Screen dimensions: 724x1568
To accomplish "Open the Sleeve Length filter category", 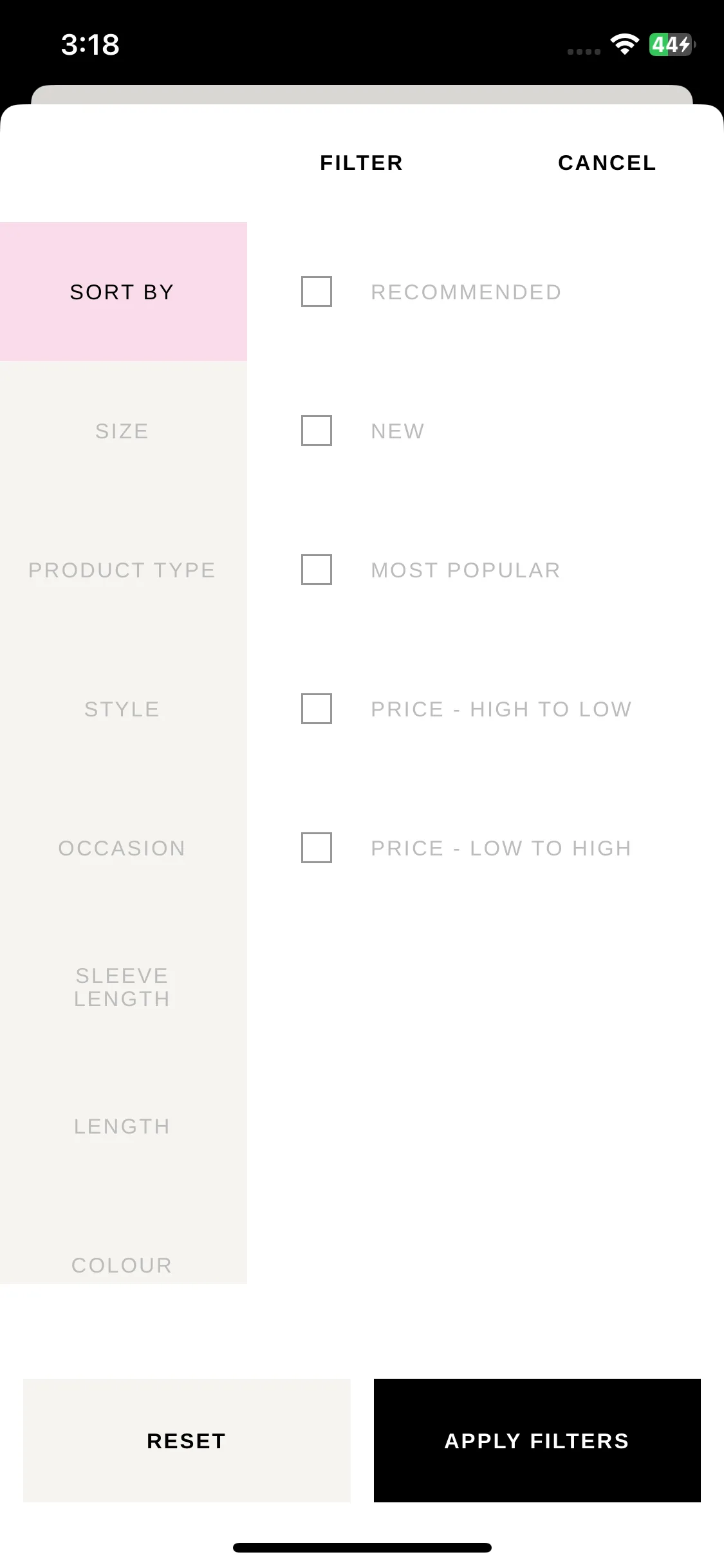I will [124, 987].
